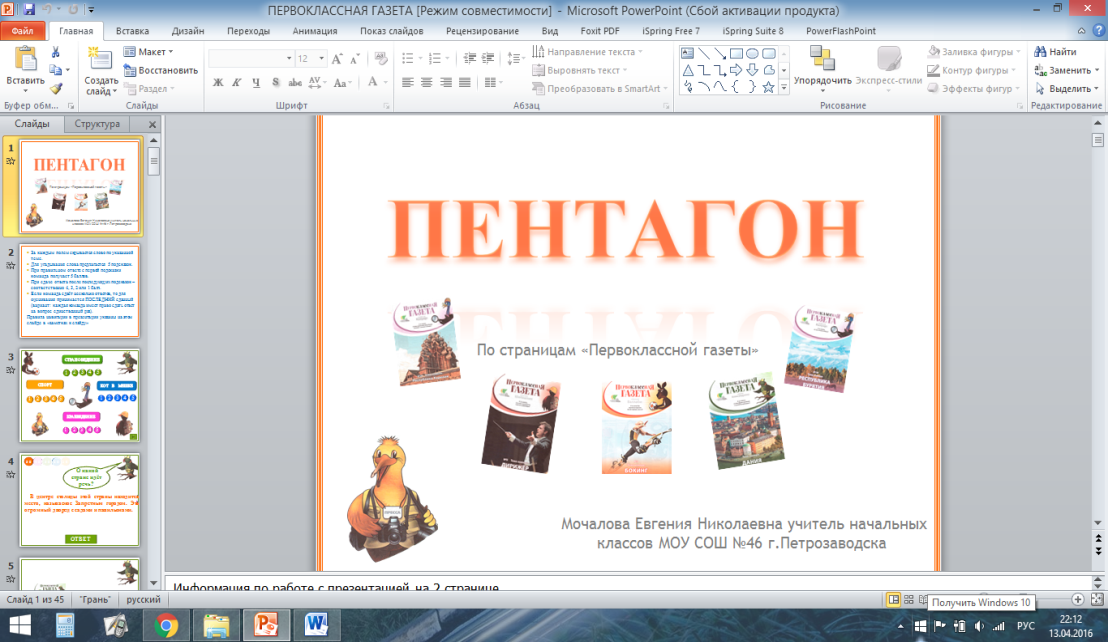Expand the shapes gallery more arrow
The width and height of the screenshot is (1108, 642).
(x=784, y=87)
